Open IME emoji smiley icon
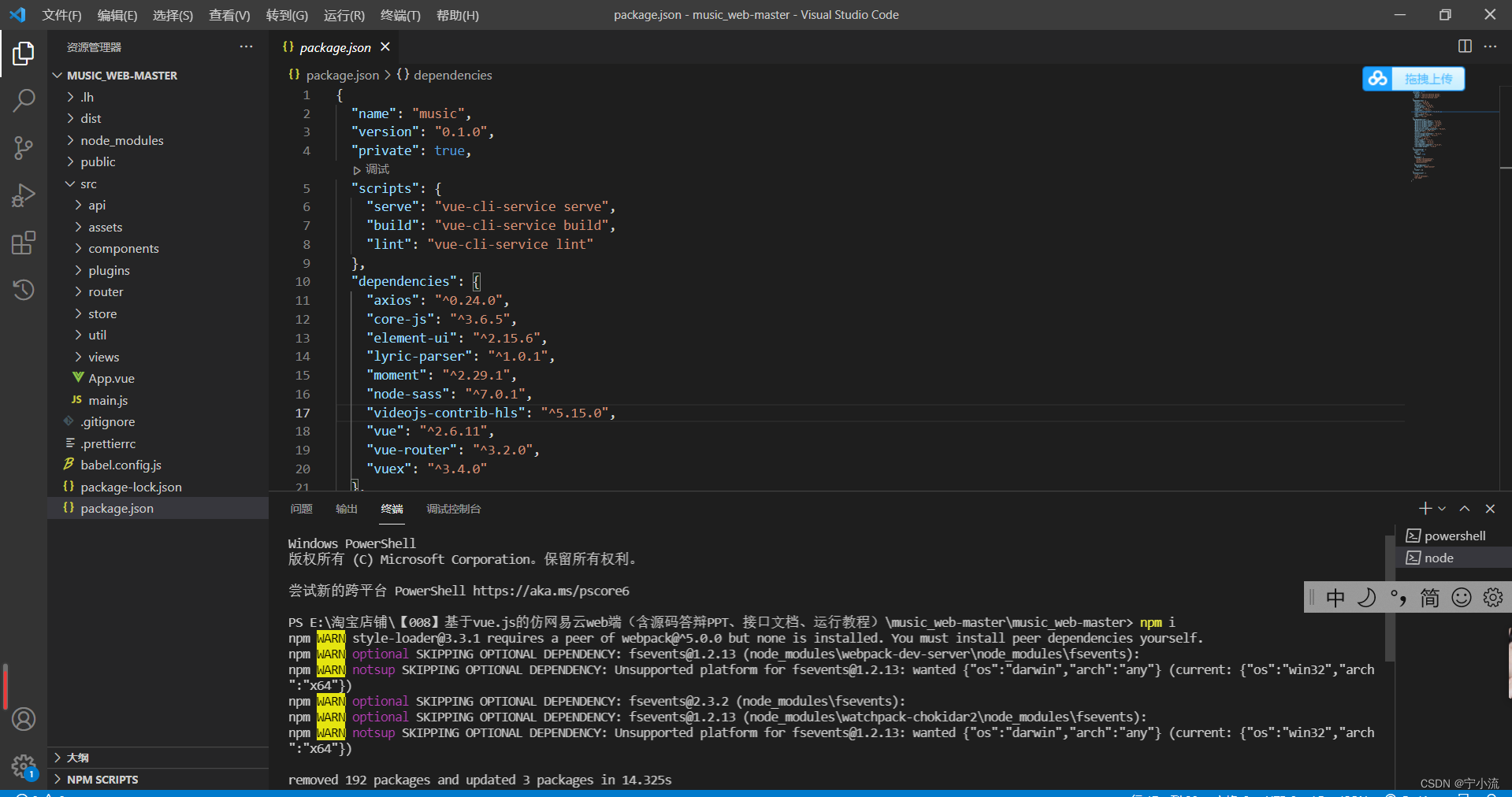The height and width of the screenshot is (797, 1512). pyautogui.click(x=1462, y=598)
